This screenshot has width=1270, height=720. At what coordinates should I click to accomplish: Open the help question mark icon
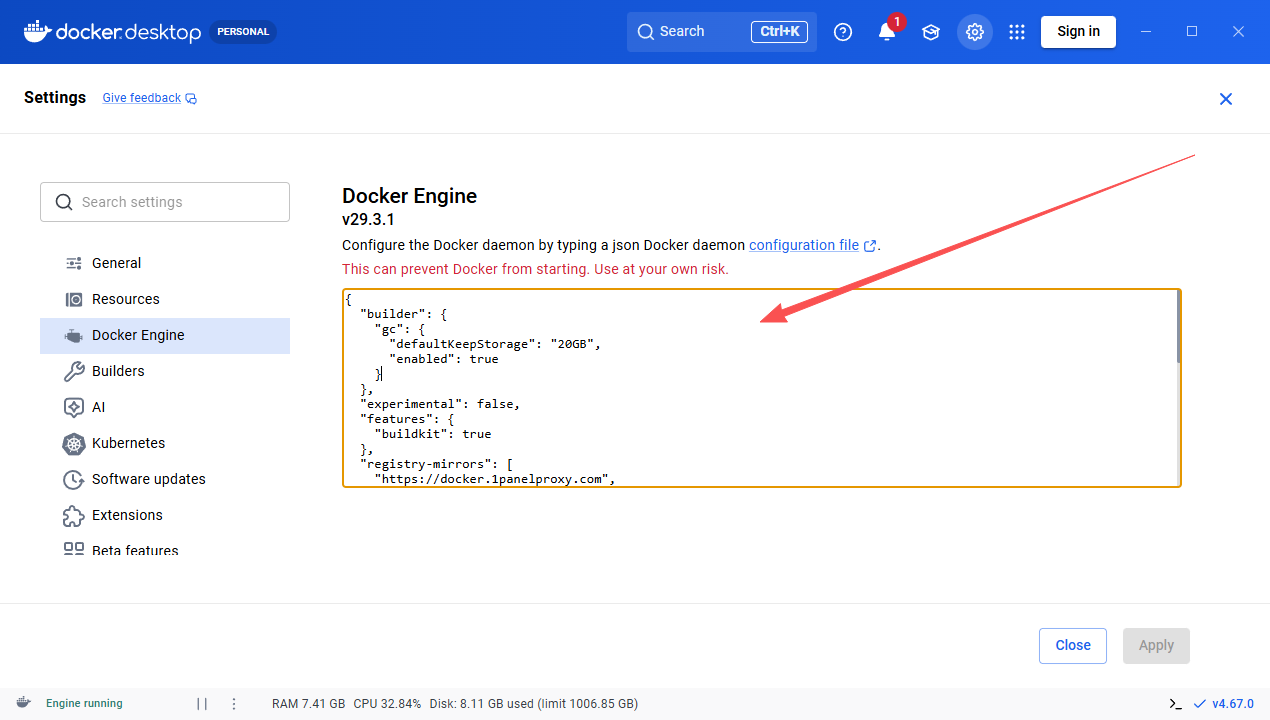[x=843, y=32]
